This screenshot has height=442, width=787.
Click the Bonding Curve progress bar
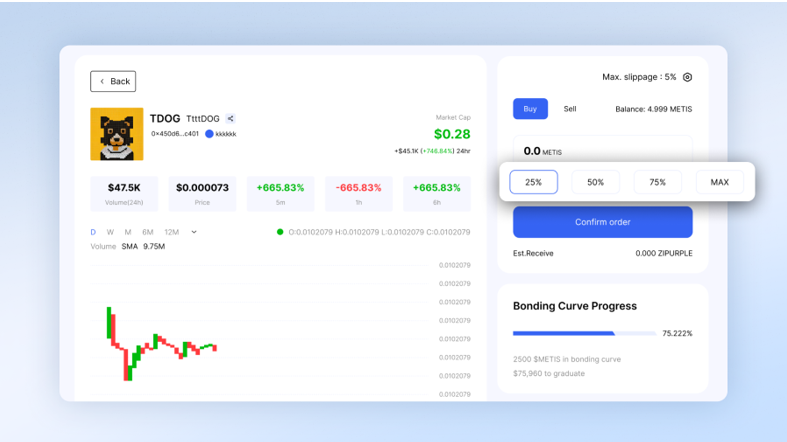[x=584, y=333]
